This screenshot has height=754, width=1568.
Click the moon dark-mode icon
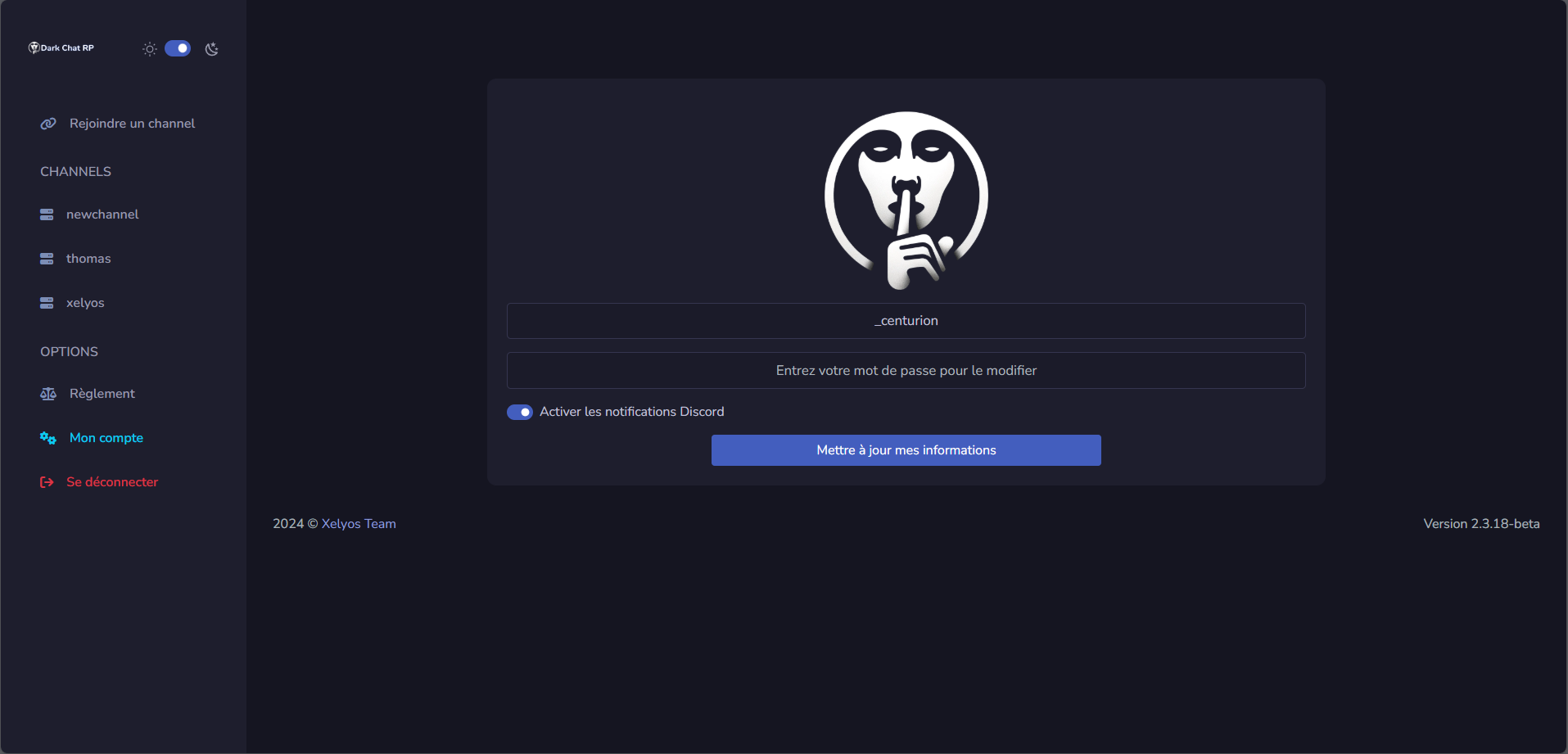click(x=212, y=49)
